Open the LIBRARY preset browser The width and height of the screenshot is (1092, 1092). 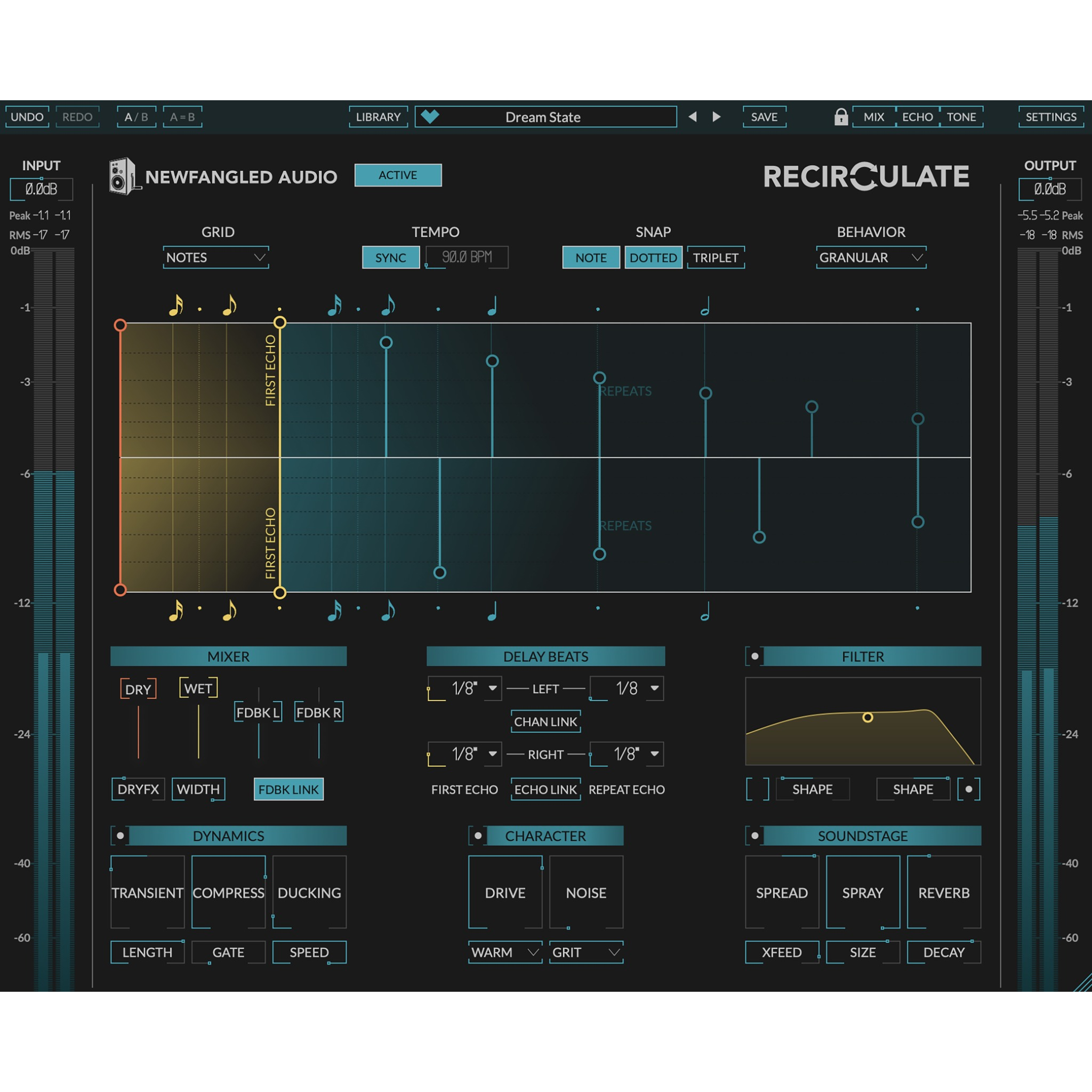[378, 117]
